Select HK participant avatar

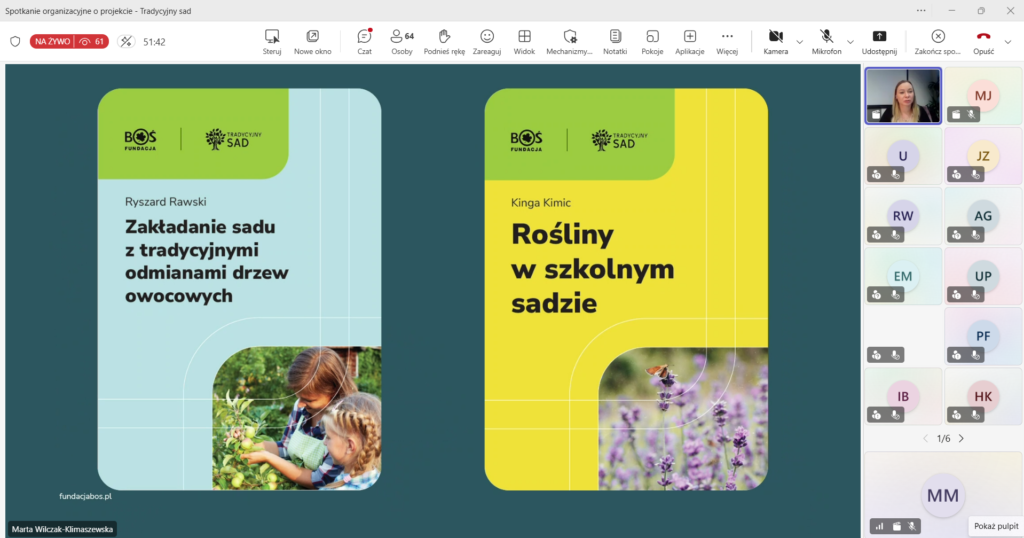pyautogui.click(x=983, y=396)
